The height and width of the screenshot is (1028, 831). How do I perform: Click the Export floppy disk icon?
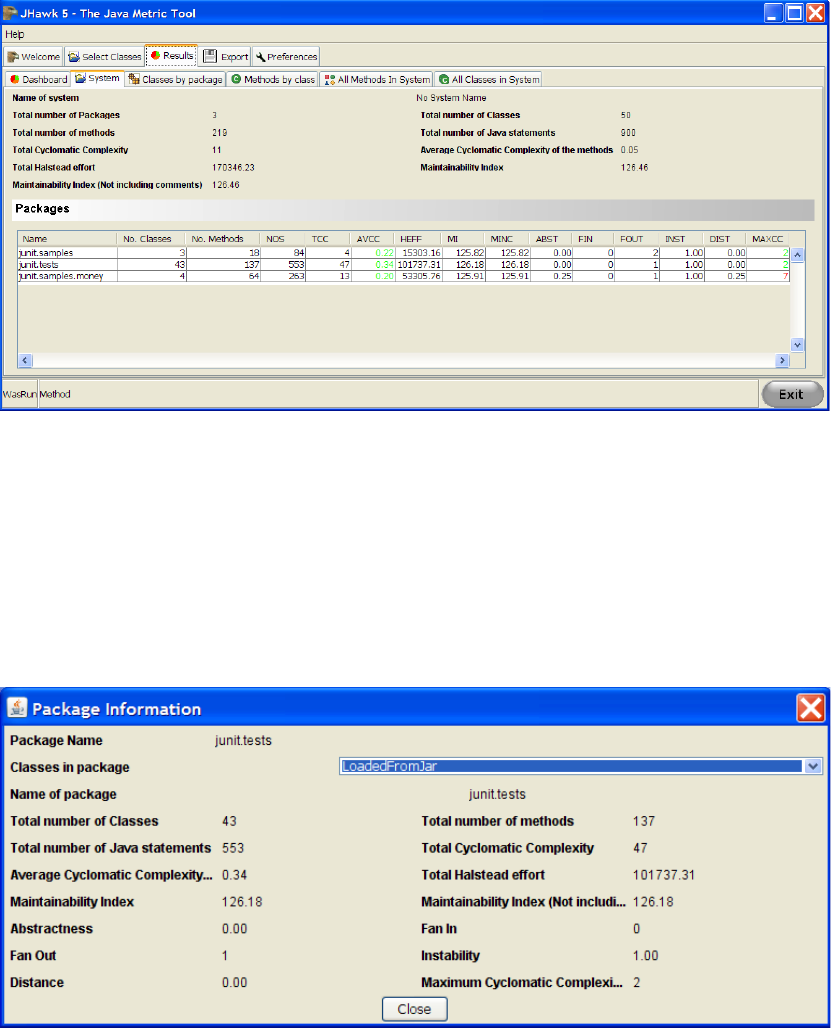[x=210, y=56]
